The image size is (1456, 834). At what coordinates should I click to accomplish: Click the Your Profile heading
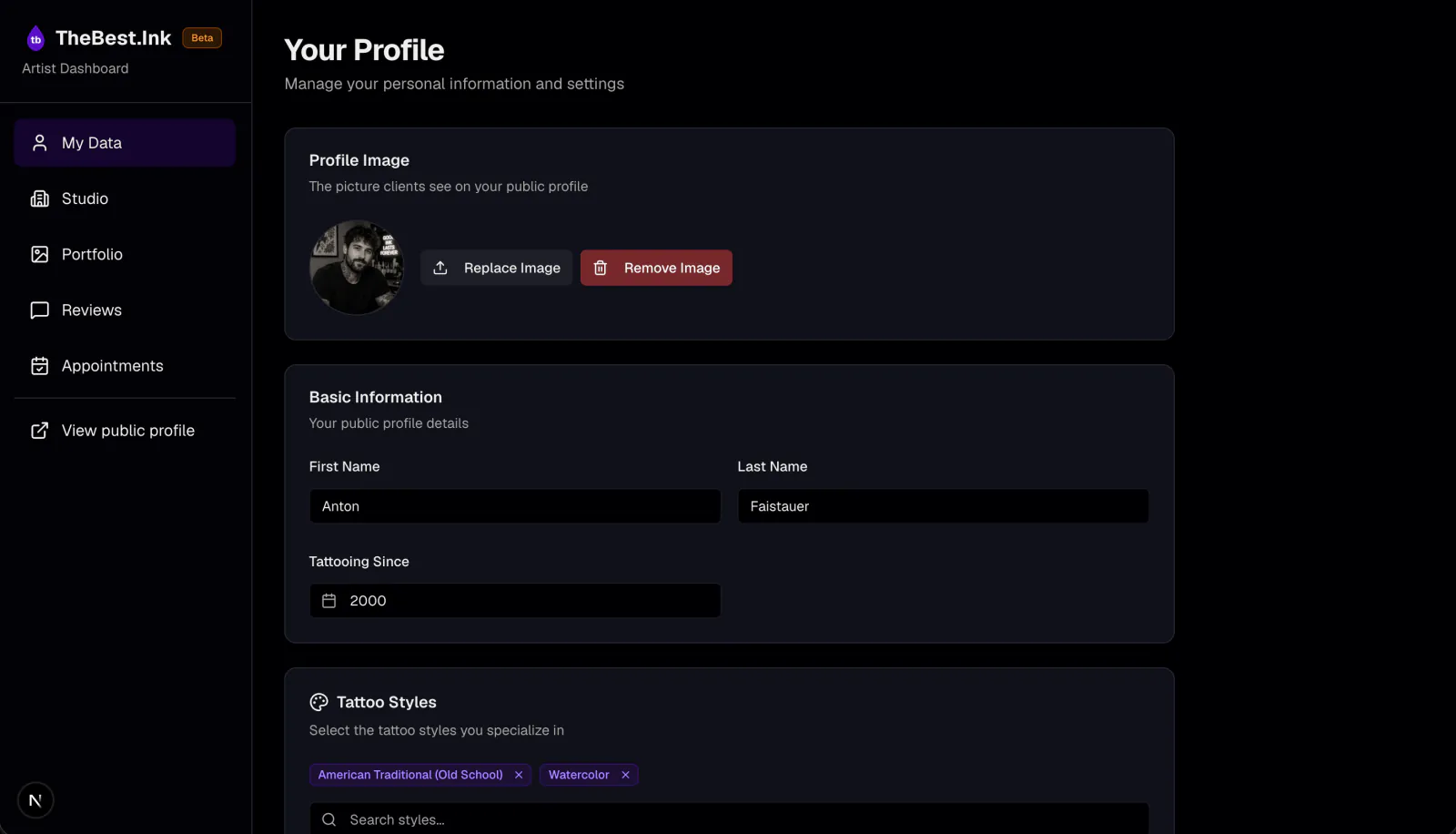point(364,50)
